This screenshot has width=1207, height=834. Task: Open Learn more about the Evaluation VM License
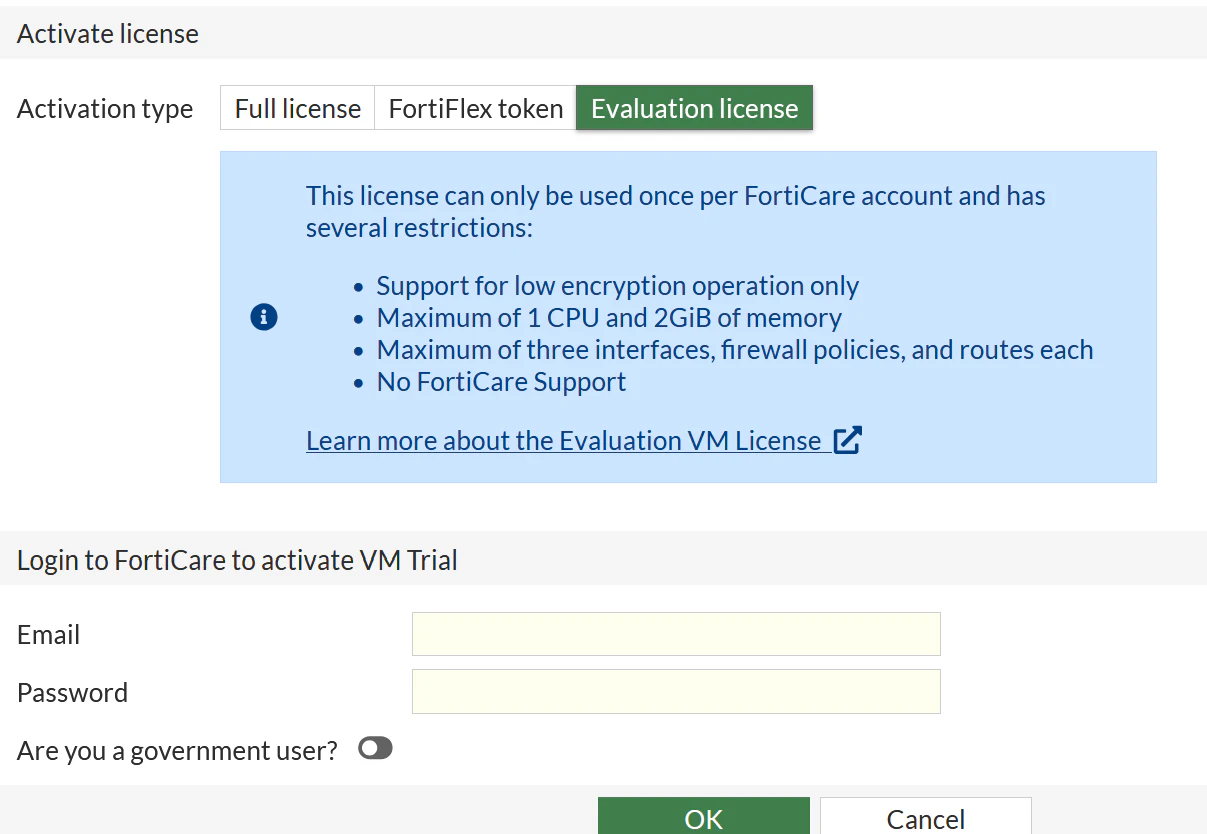(x=564, y=440)
